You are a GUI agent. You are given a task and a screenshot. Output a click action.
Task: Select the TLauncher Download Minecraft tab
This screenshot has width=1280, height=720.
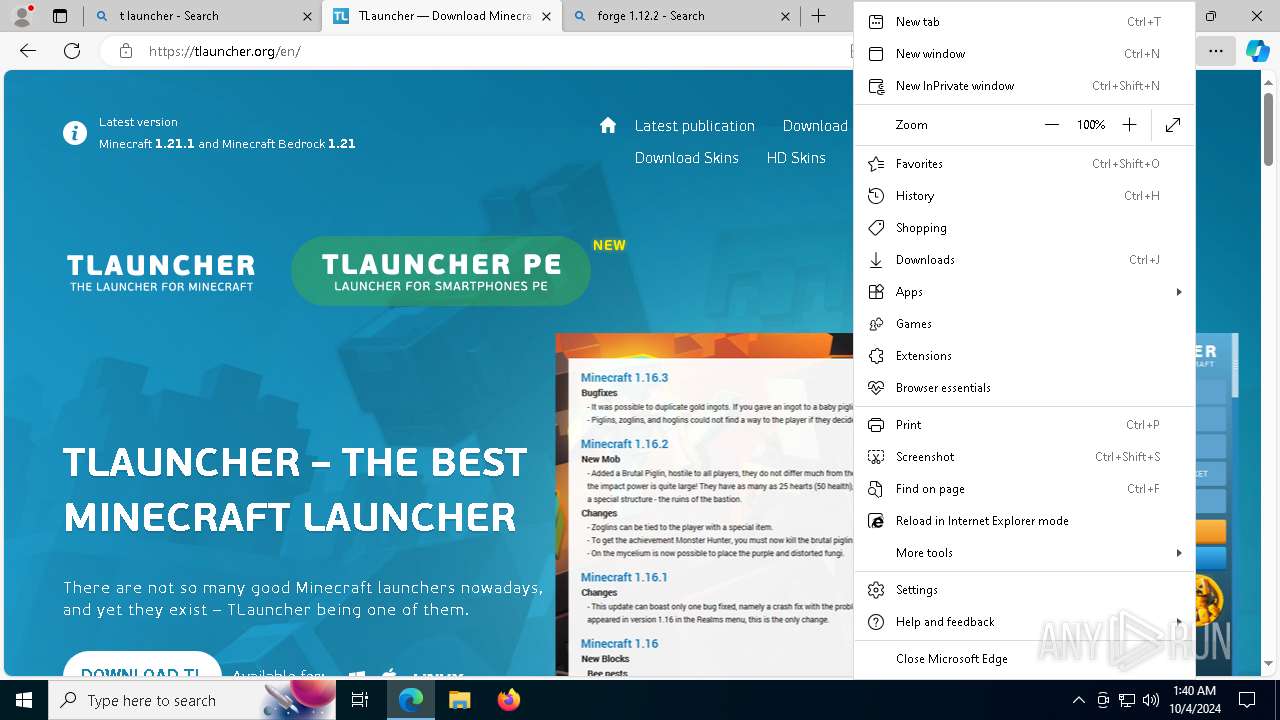(x=441, y=16)
